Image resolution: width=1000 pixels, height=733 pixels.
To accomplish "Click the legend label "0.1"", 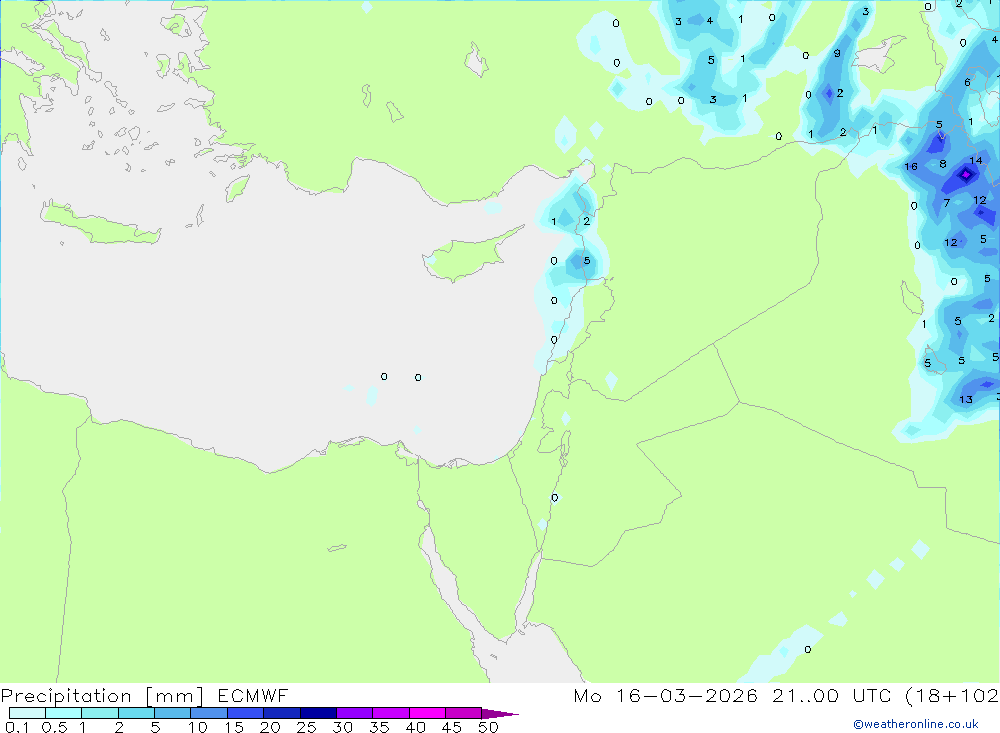I will [x=17, y=727].
